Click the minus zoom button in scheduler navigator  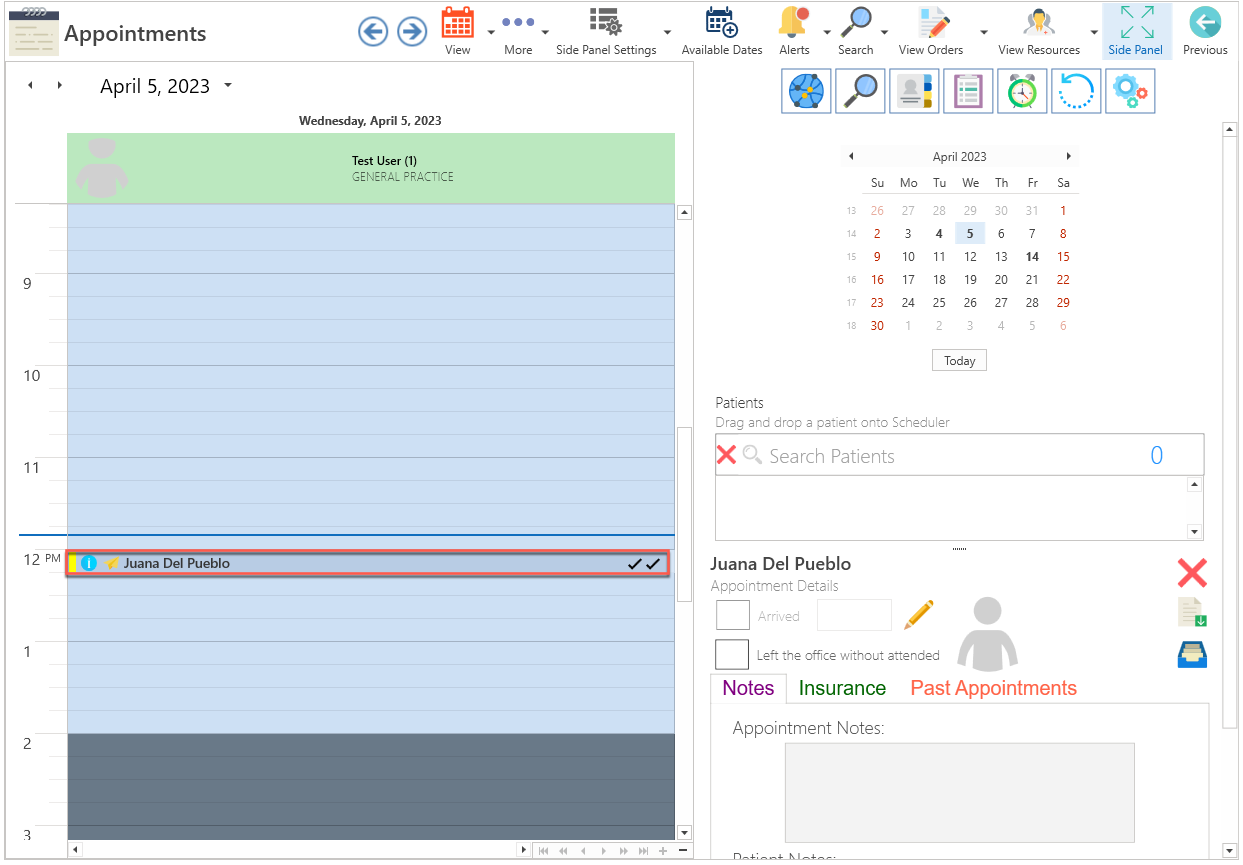[682, 850]
